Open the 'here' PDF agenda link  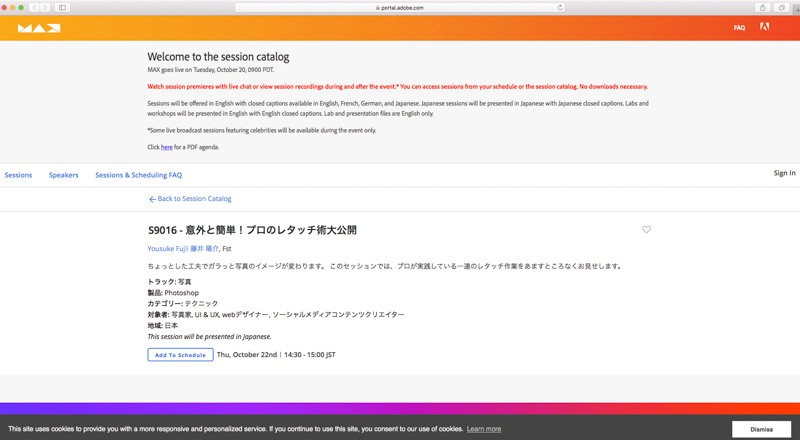[x=166, y=147]
